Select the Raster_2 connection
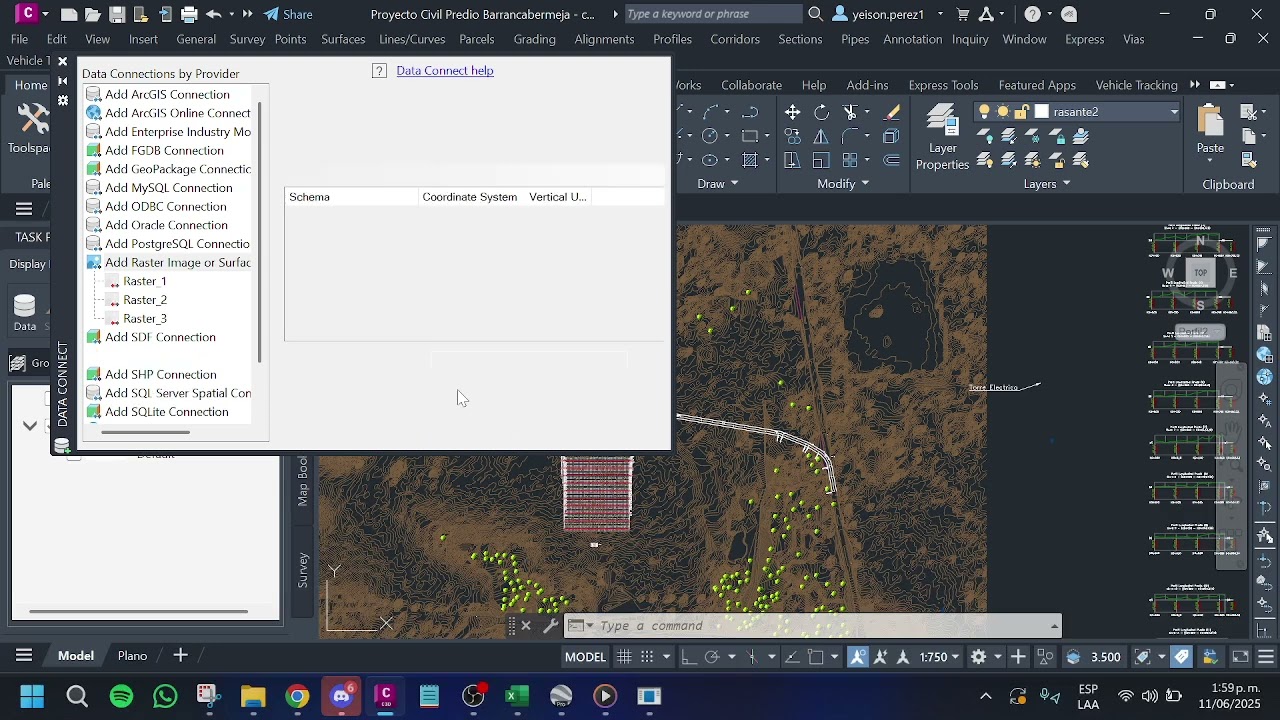The image size is (1280, 720). pyautogui.click(x=145, y=300)
